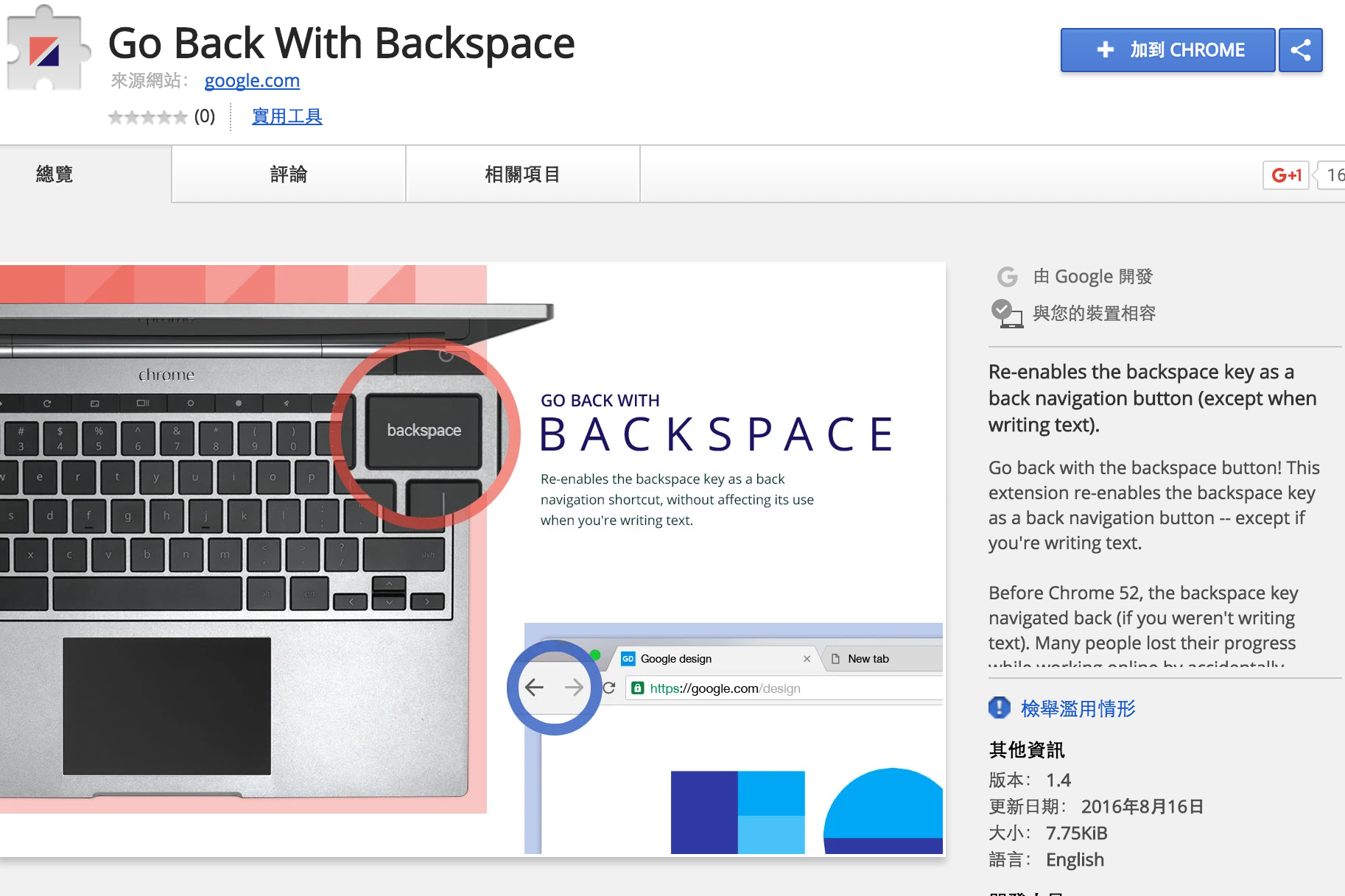This screenshot has width=1345, height=896.
Task: Click the extension description text panel
Action: (1153, 508)
